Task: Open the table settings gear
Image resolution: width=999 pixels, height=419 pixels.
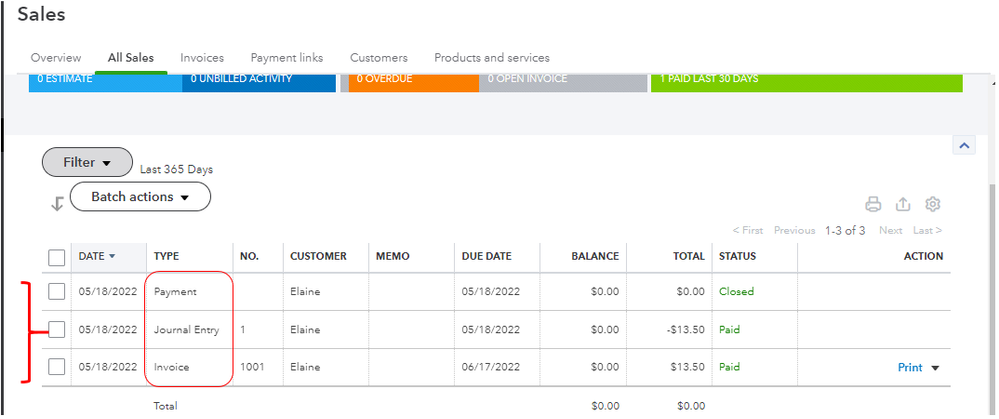Action: click(933, 204)
